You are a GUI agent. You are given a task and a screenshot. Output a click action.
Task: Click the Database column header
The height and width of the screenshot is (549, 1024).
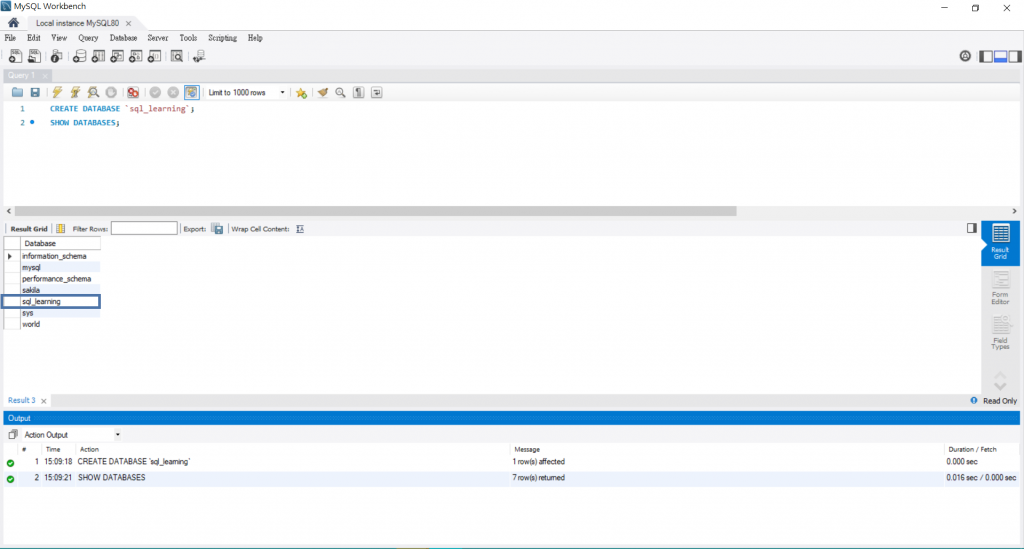60,243
